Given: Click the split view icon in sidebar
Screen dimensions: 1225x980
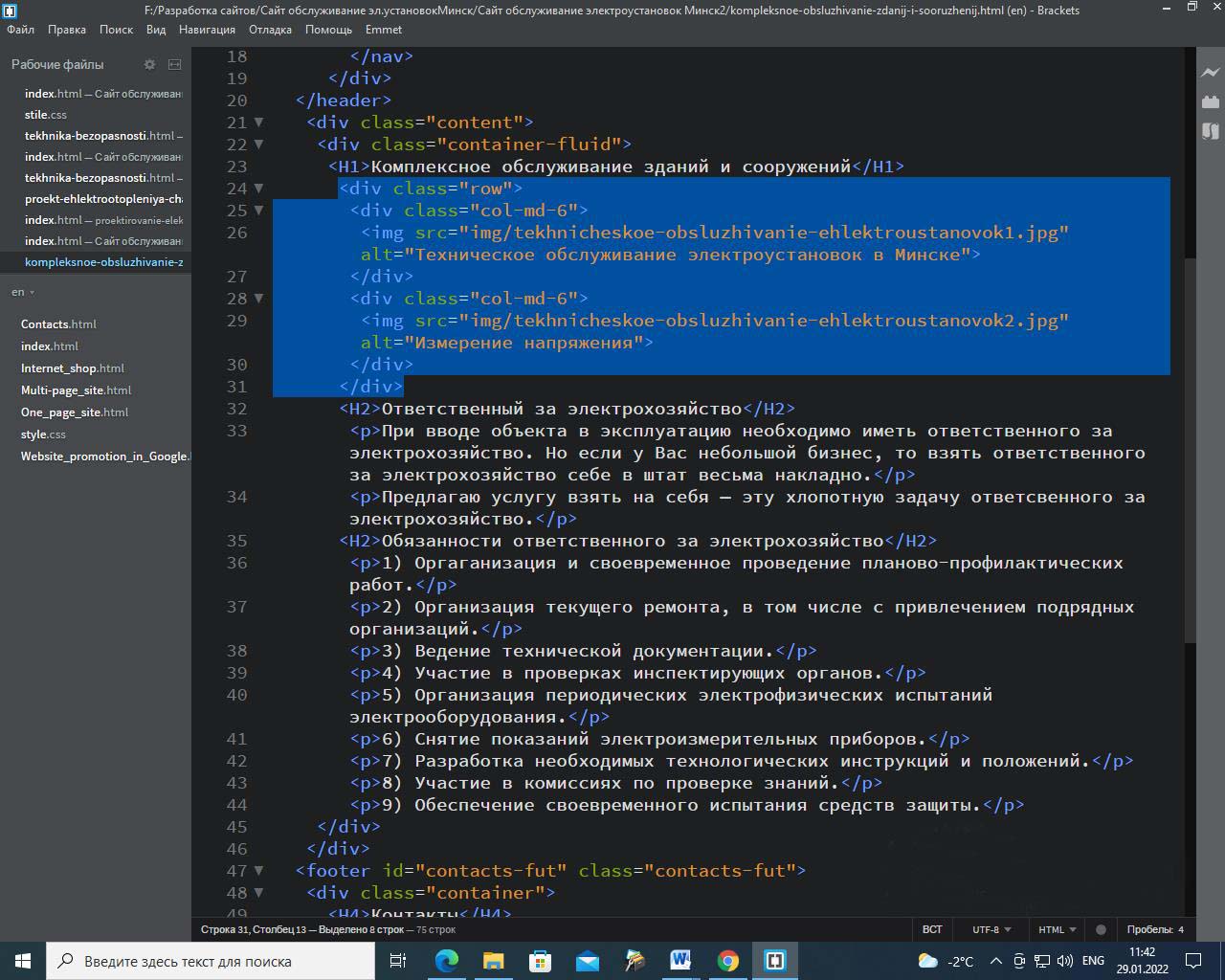Looking at the screenshot, I should [x=174, y=64].
